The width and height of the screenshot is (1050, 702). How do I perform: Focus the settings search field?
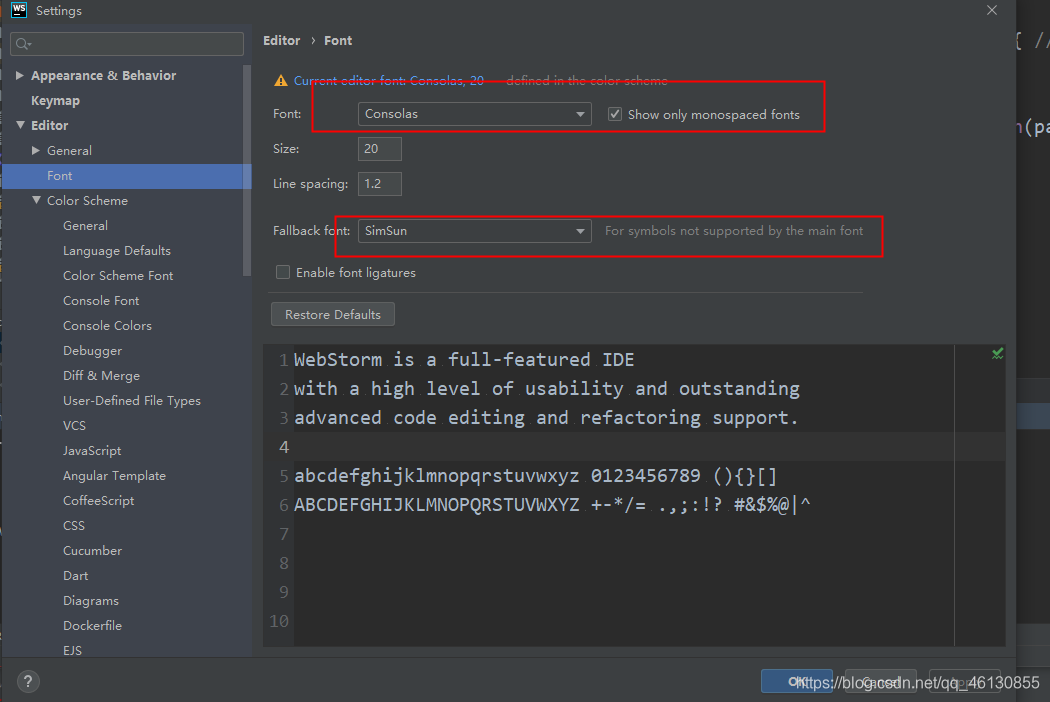click(x=127, y=44)
